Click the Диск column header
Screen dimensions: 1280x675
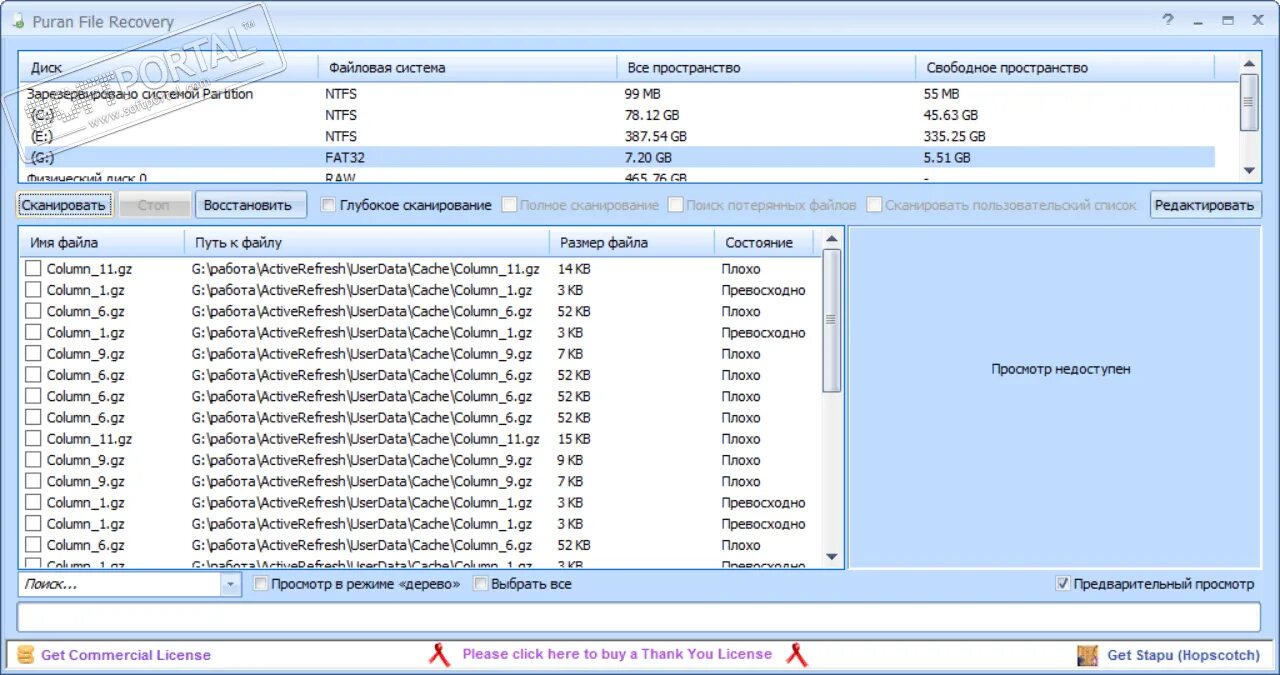click(168, 68)
